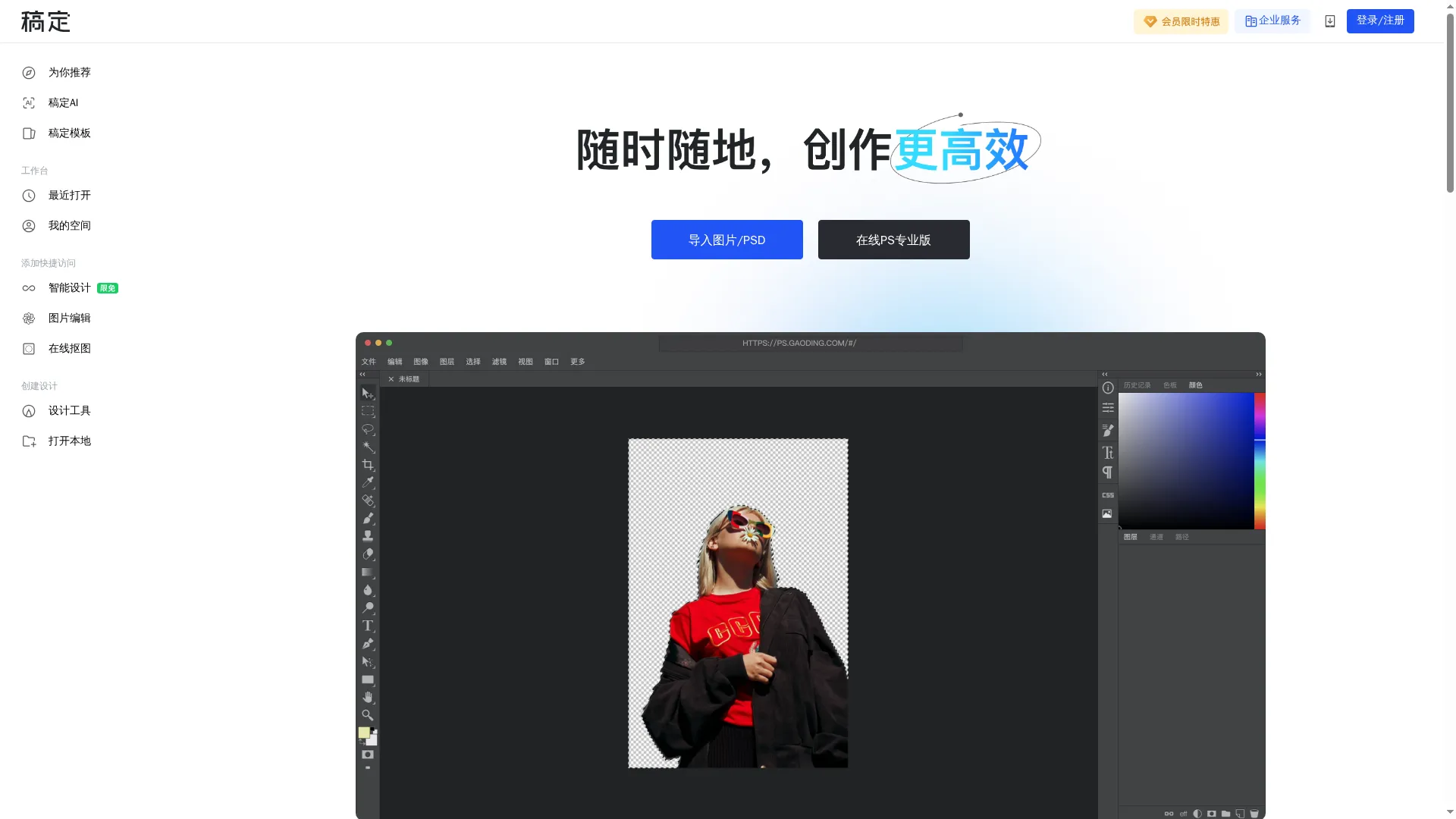Expand the right panel via double chevron
1456x819 pixels.
[1258, 374]
